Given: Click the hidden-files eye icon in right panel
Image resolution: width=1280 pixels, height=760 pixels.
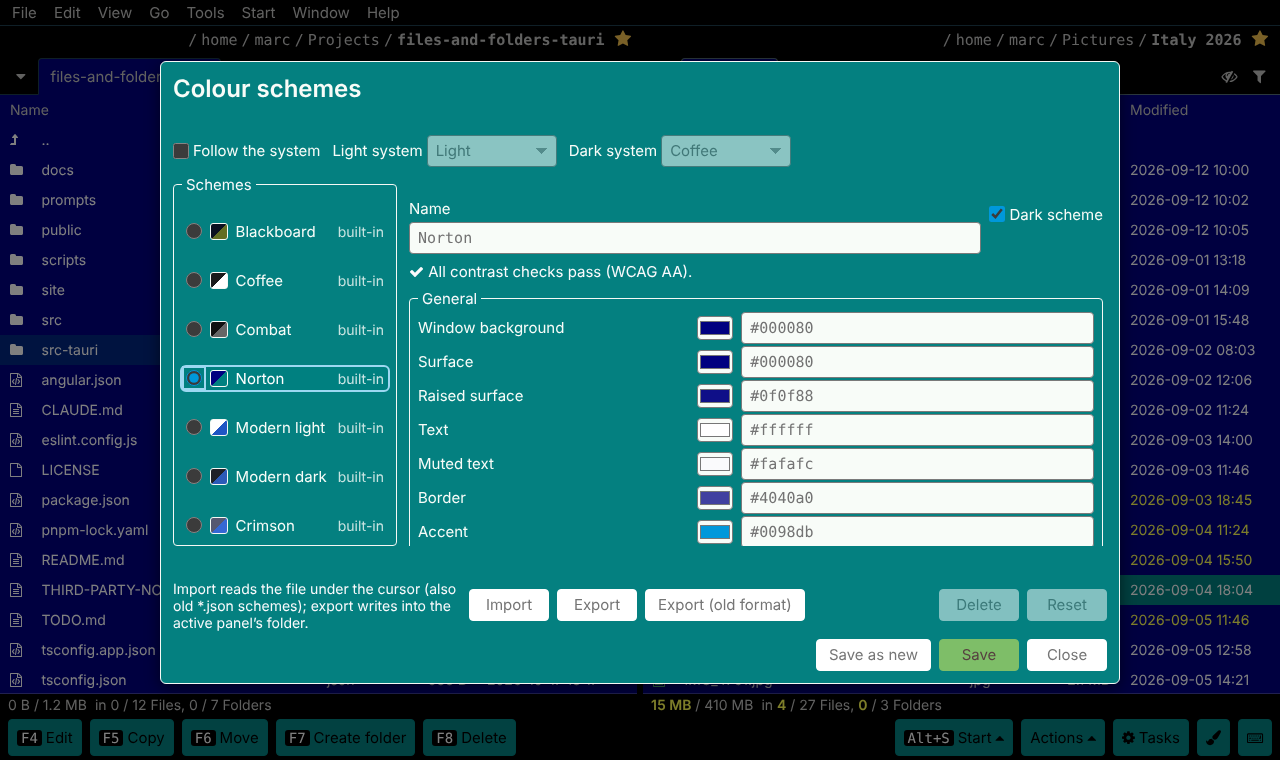Looking at the screenshot, I should tap(1230, 77).
